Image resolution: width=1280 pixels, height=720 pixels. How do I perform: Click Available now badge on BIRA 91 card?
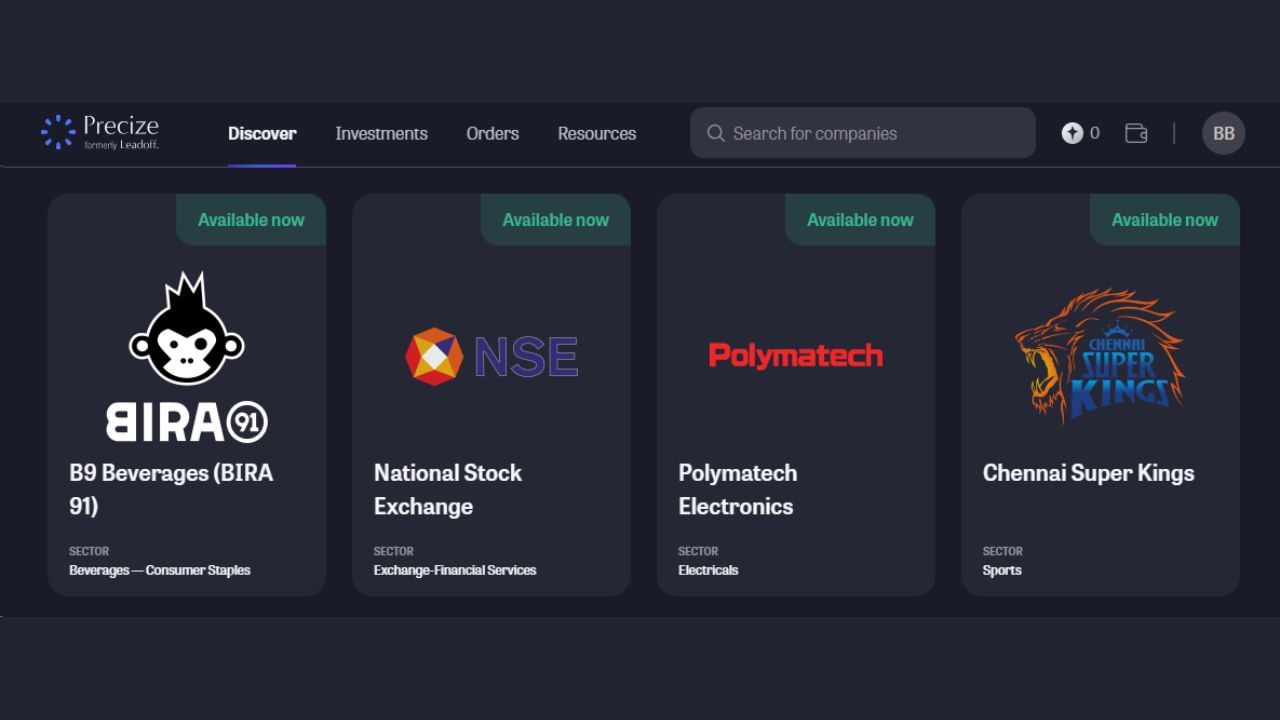coord(251,220)
